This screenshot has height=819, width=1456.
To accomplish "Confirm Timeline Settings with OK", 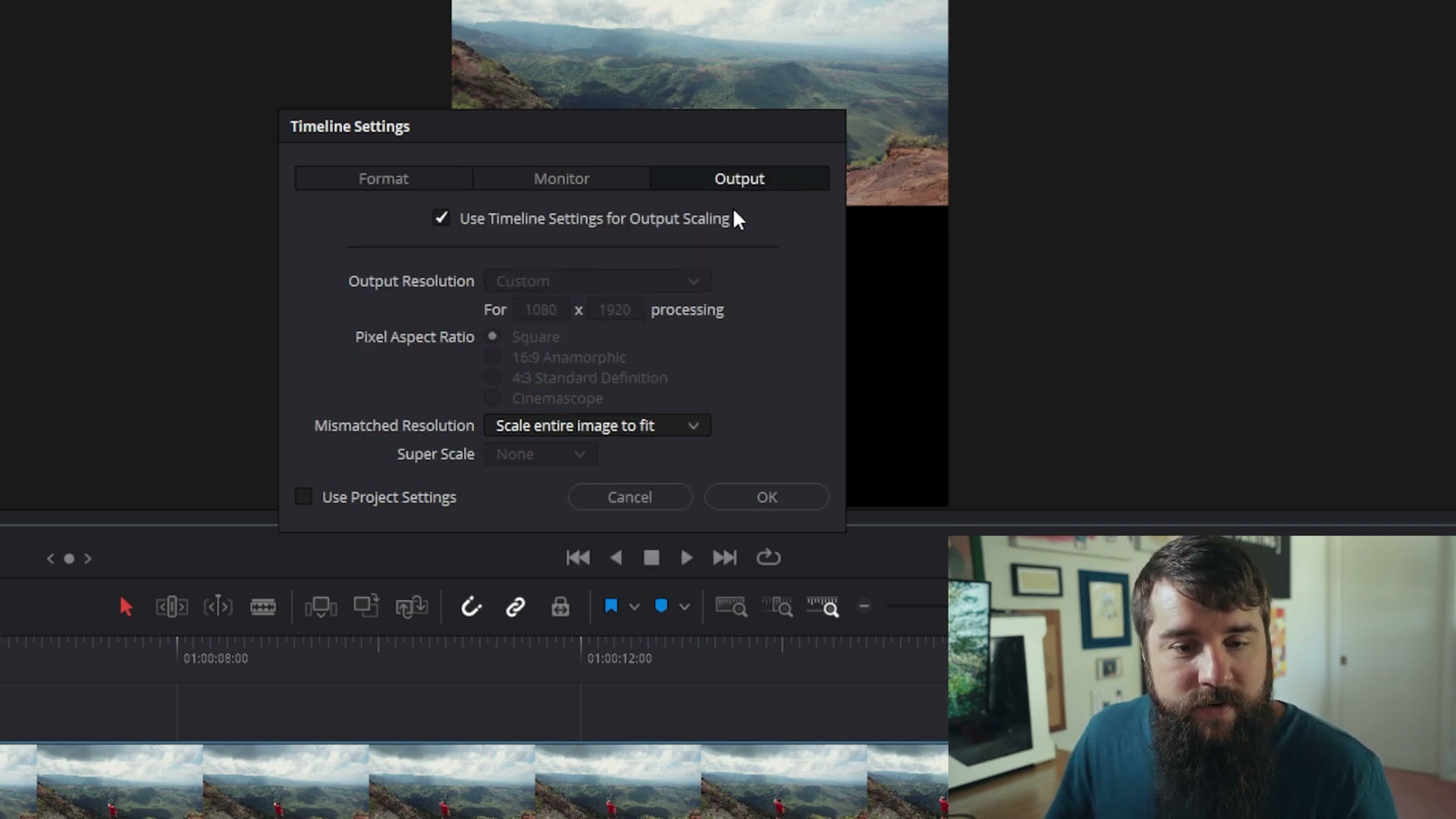I will 767,497.
